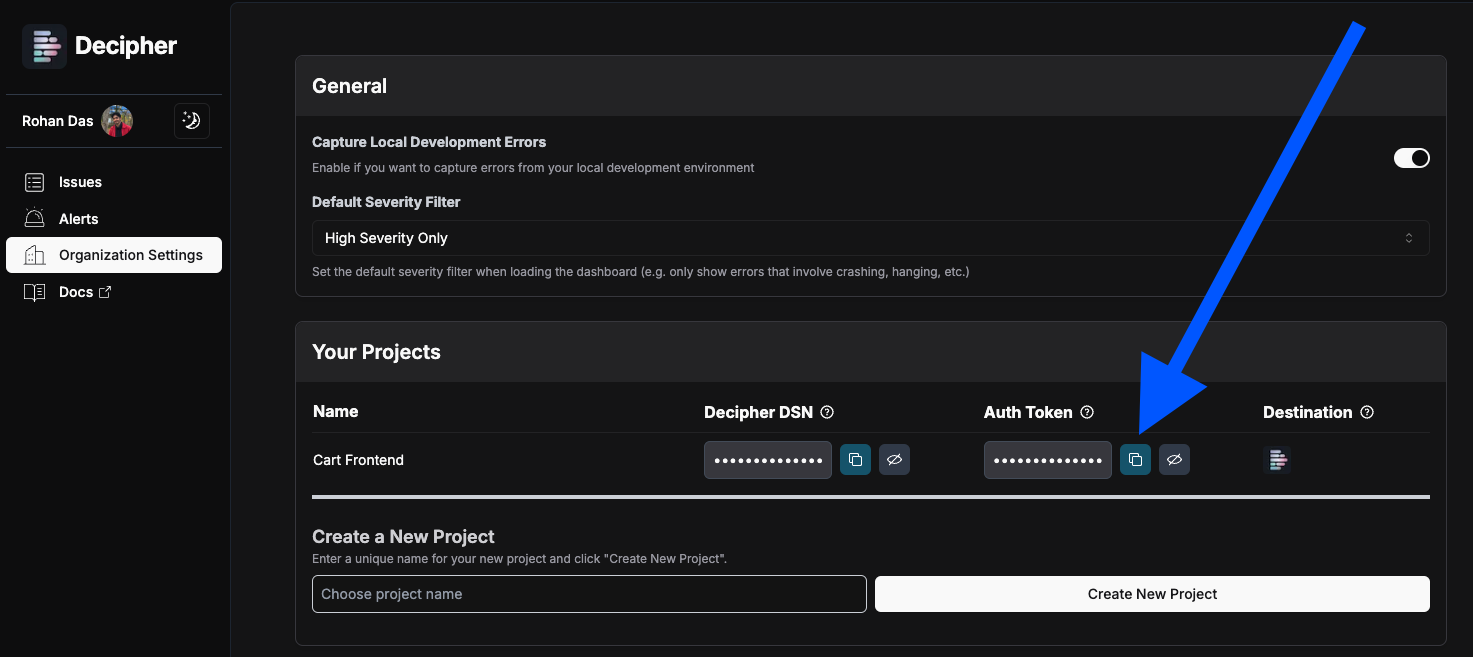The width and height of the screenshot is (1473, 657).
Task: Click the Your Projects heading
Action: coord(376,352)
